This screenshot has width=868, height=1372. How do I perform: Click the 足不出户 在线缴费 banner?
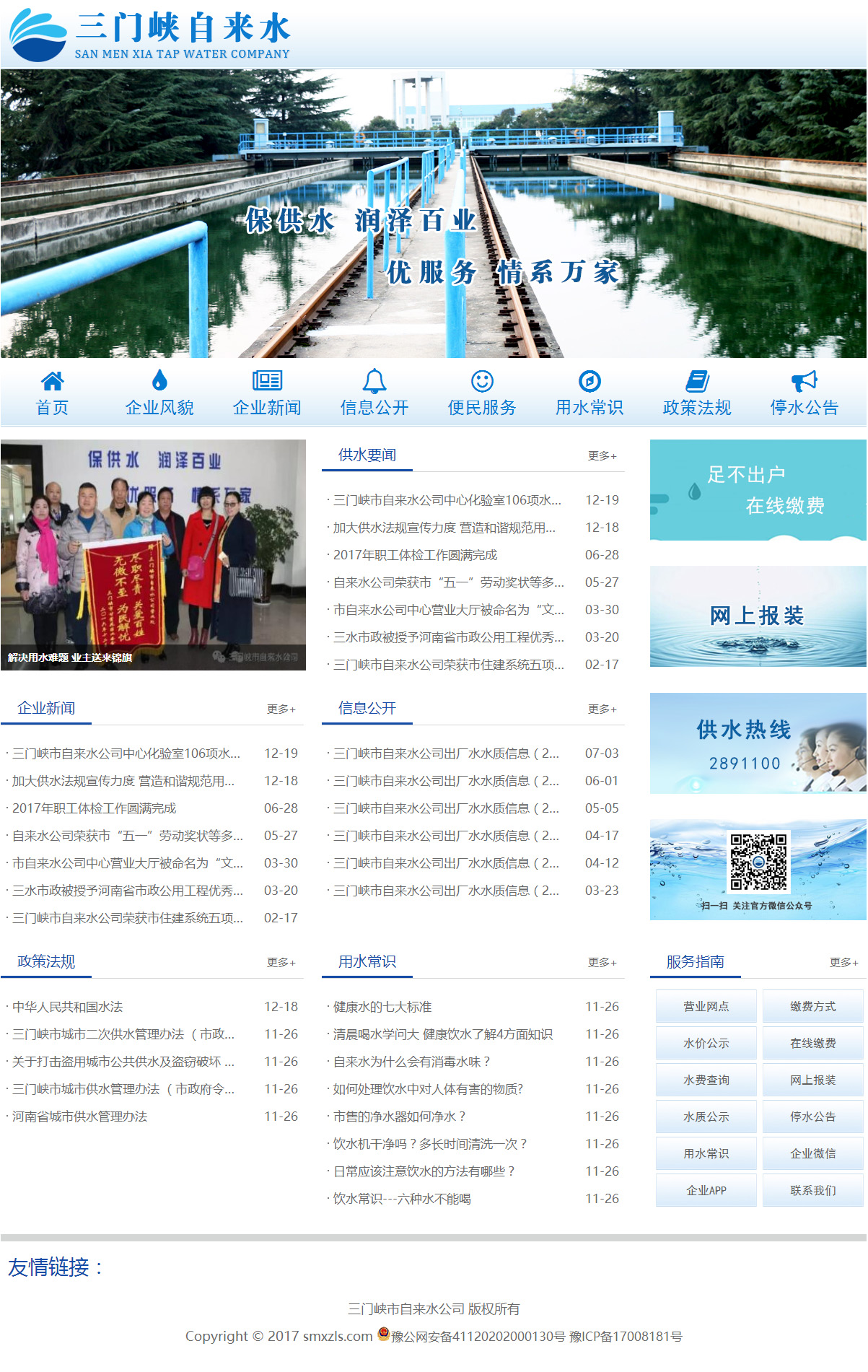[758, 490]
